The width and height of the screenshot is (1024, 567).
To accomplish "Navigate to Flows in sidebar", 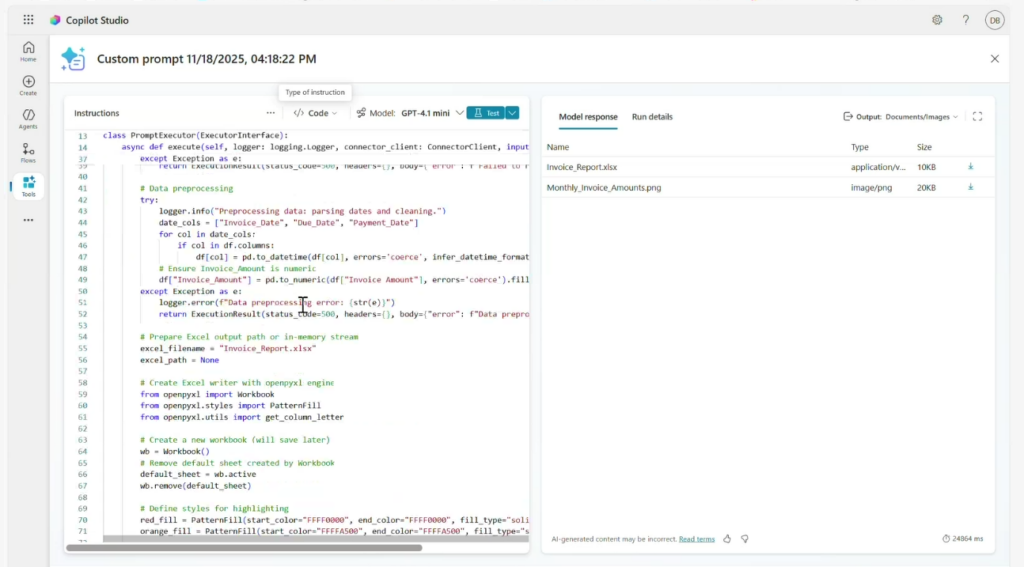I will tap(28, 153).
